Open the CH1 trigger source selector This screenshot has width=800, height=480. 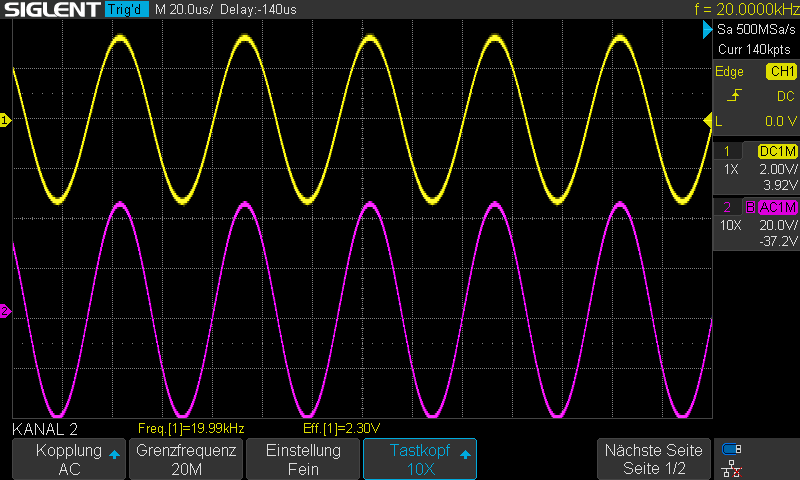point(779,72)
